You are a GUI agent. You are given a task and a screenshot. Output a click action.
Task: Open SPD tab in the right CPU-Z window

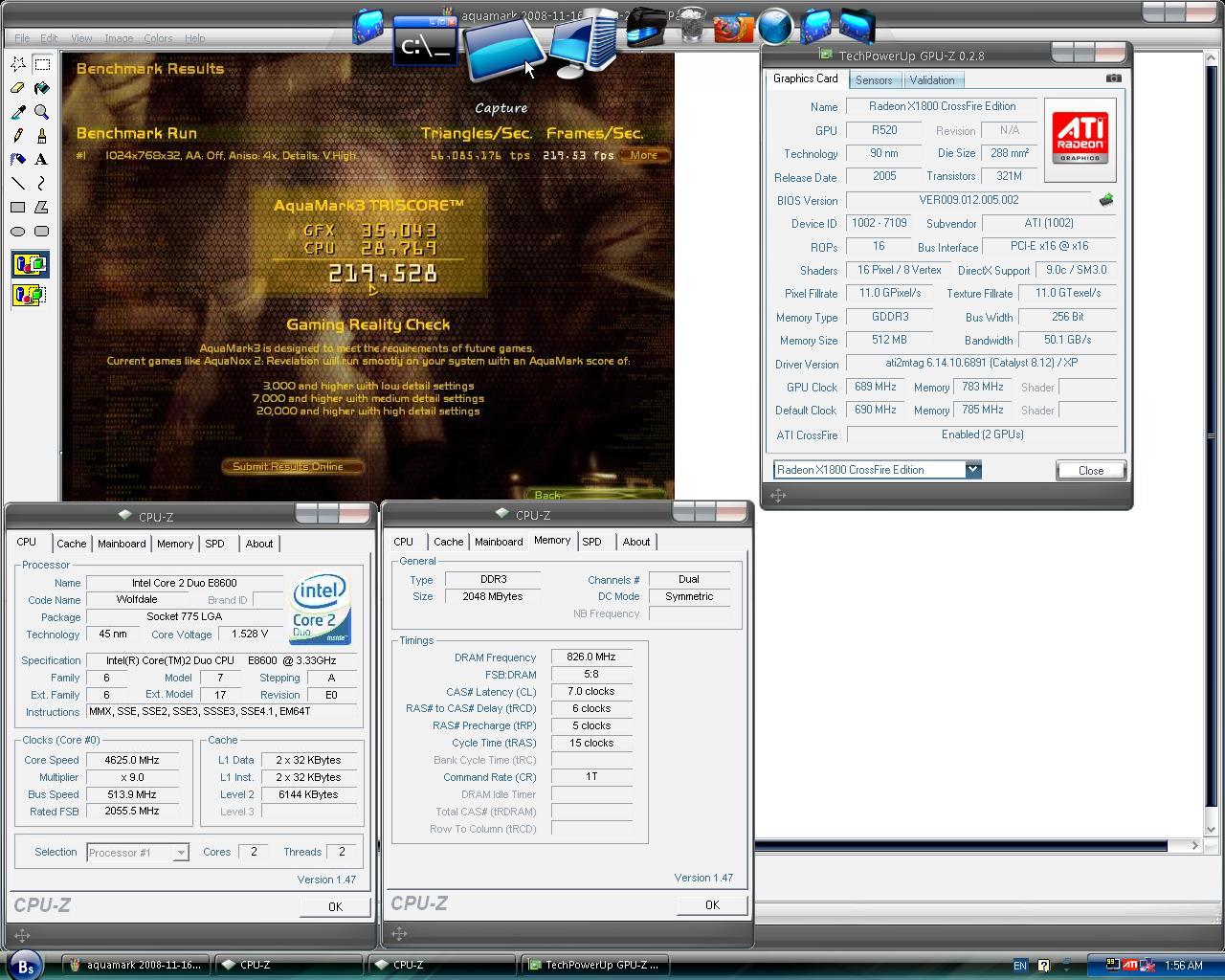pos(591,542)
